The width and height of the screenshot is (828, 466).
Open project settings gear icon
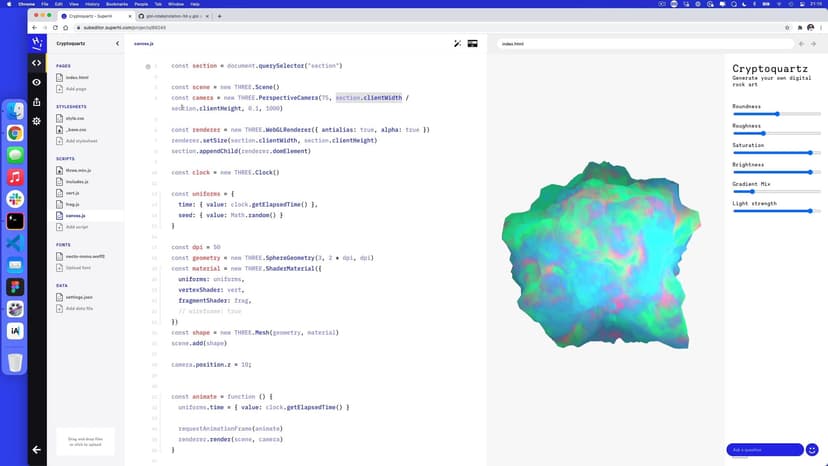tap(37, 121)
